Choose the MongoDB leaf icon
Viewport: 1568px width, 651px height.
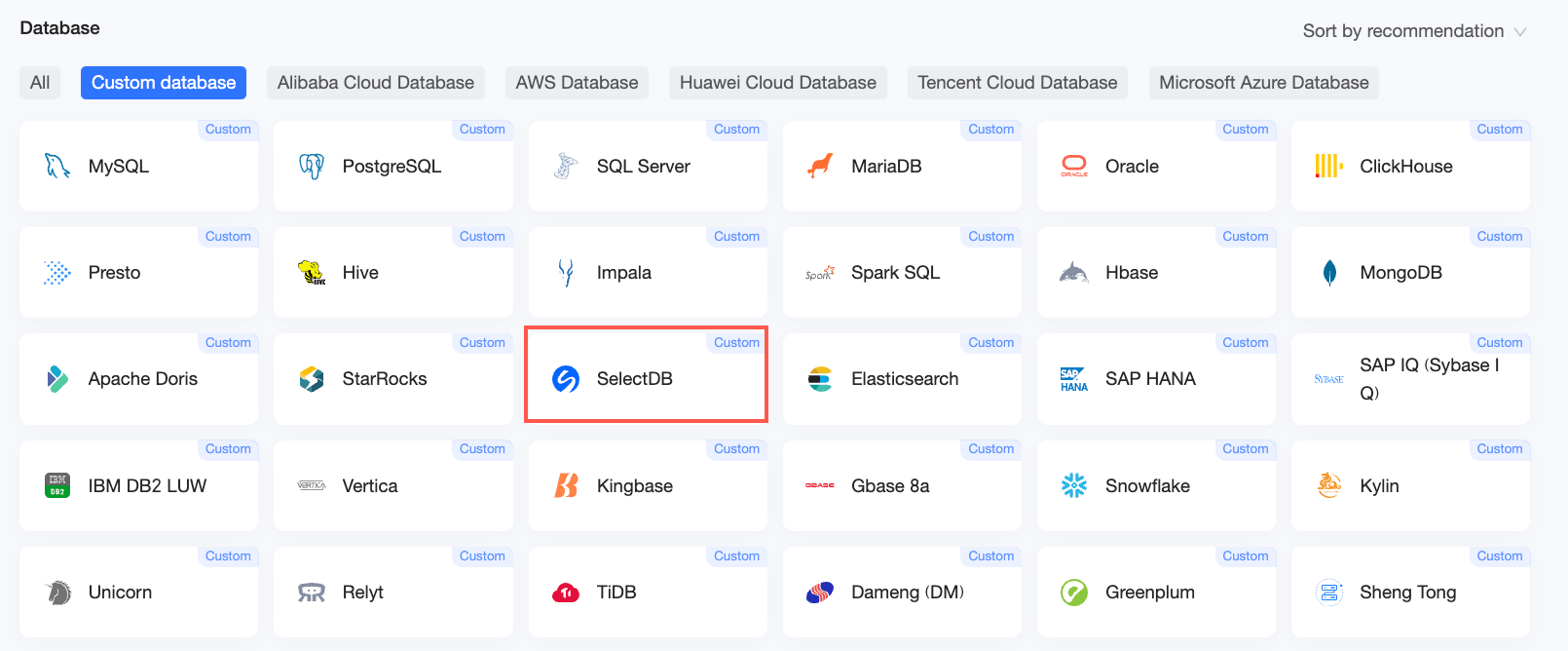[x=1329, y=273]
